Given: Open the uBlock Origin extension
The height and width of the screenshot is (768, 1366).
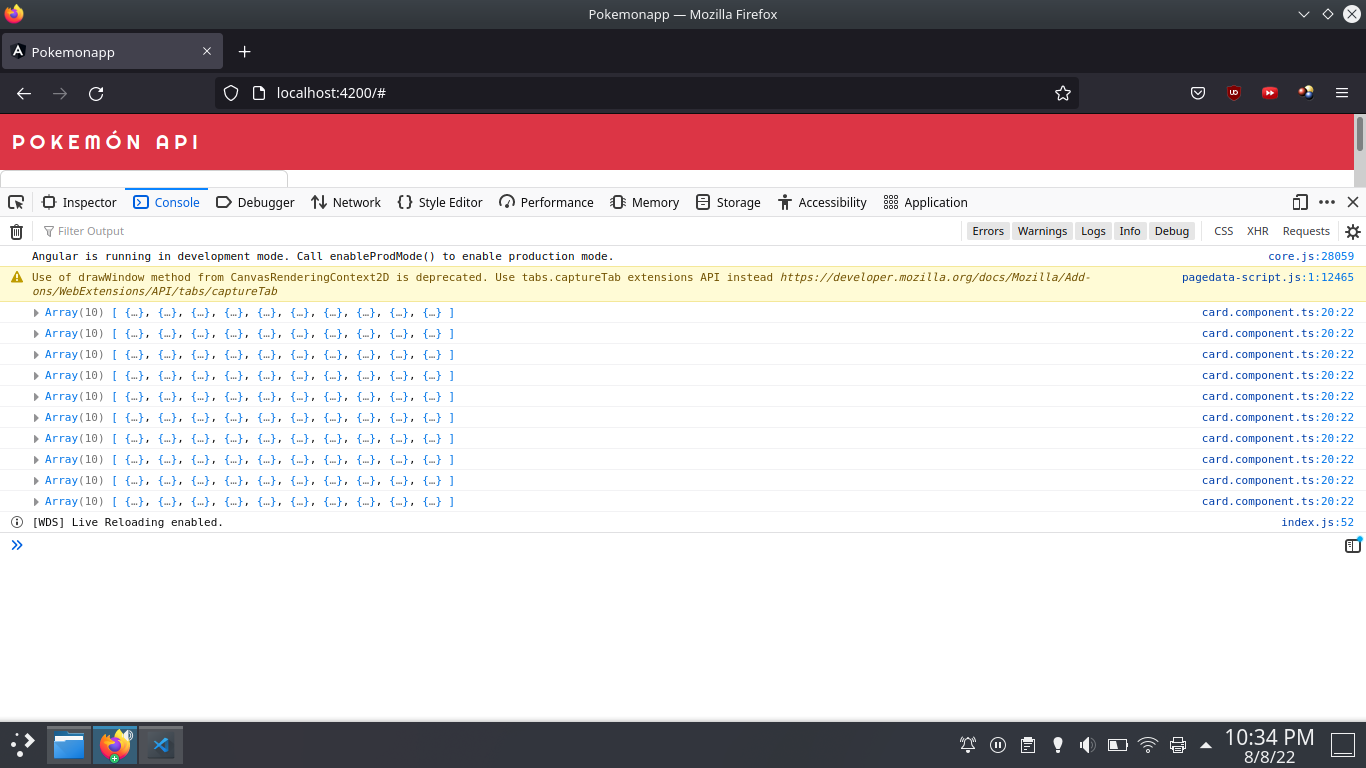Looking at the screenshot, I should pyautogui.click(x=1234, y=92).
